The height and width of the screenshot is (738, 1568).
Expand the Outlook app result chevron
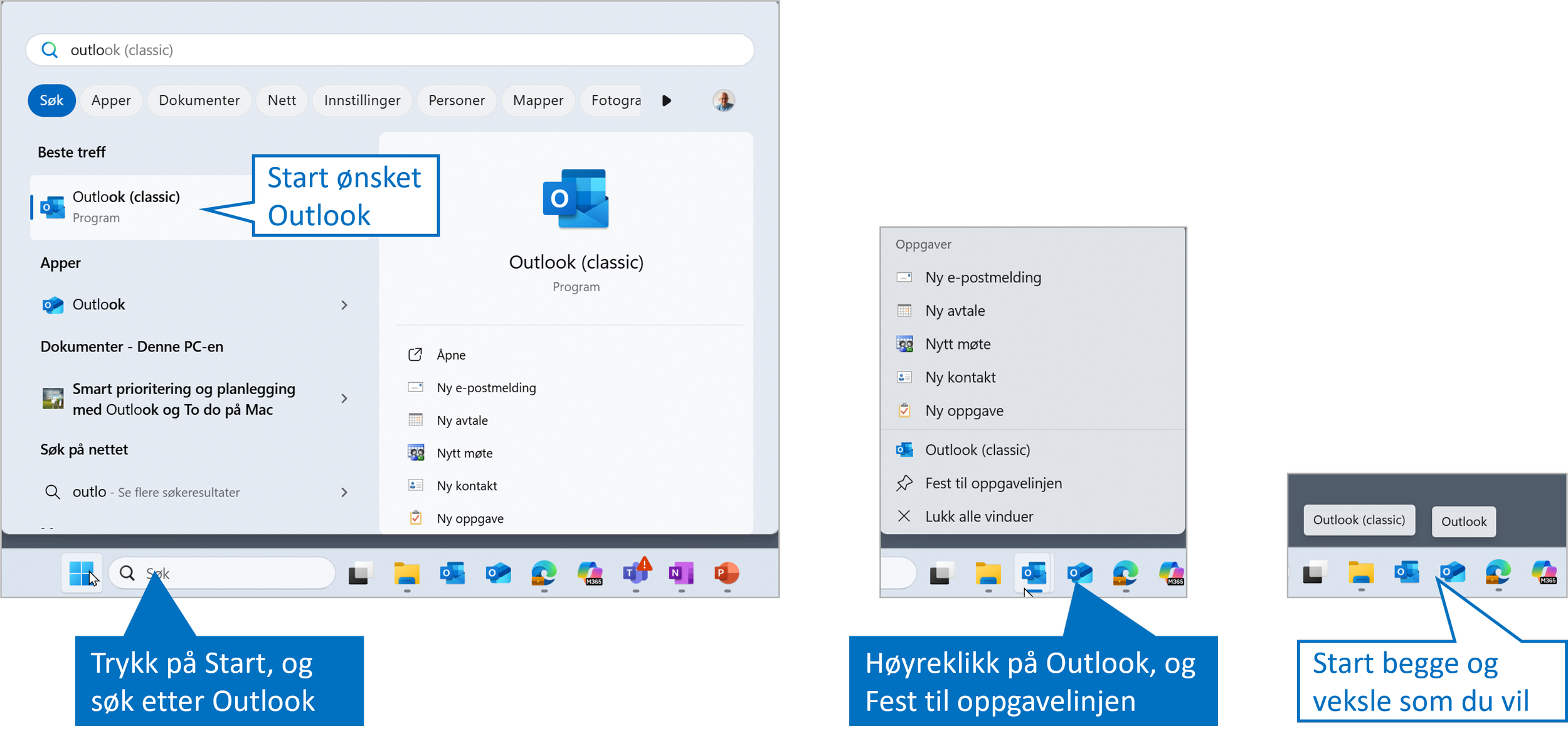pyautogui.click(x=344, y=305)
